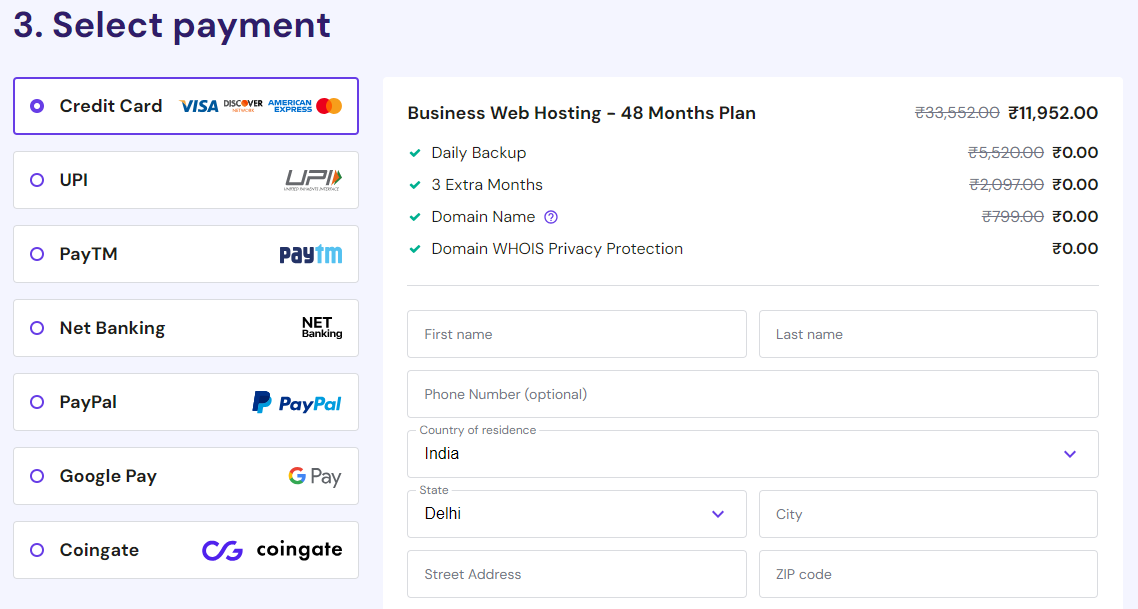
Task: Open the Domain Name help tooltip
Action: pos(551,216)
